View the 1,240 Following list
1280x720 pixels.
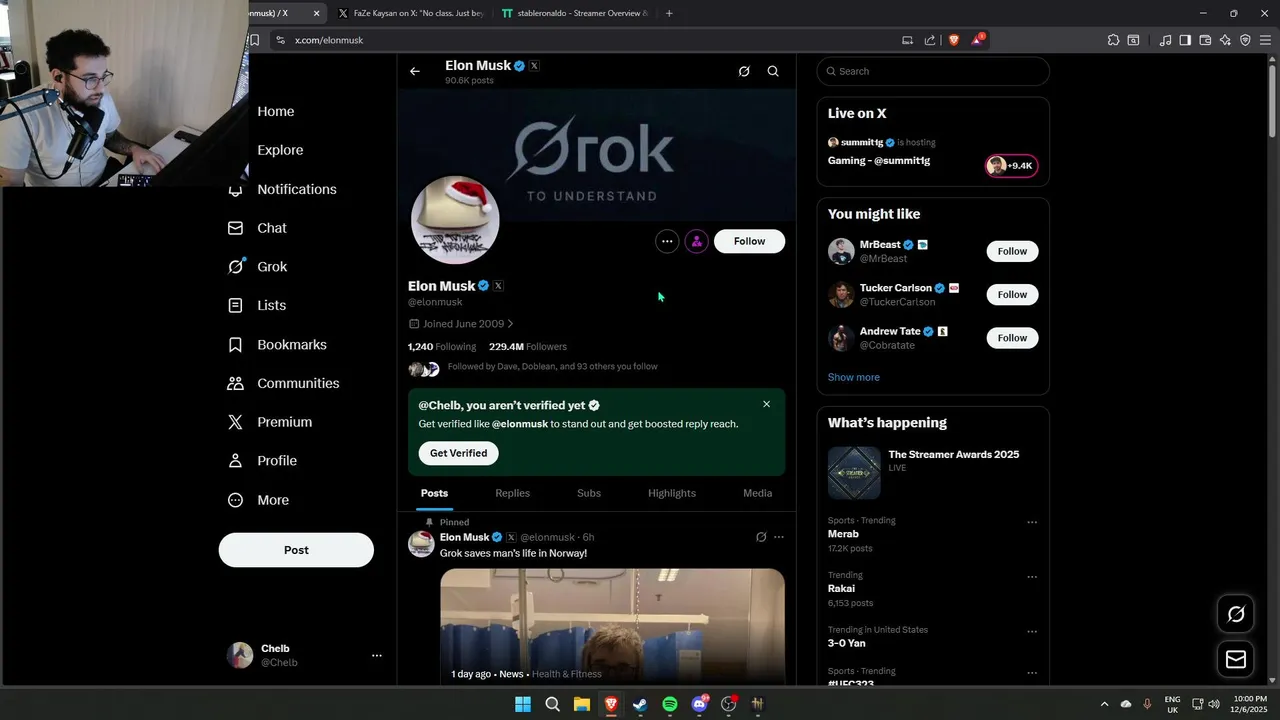(442, 347)
